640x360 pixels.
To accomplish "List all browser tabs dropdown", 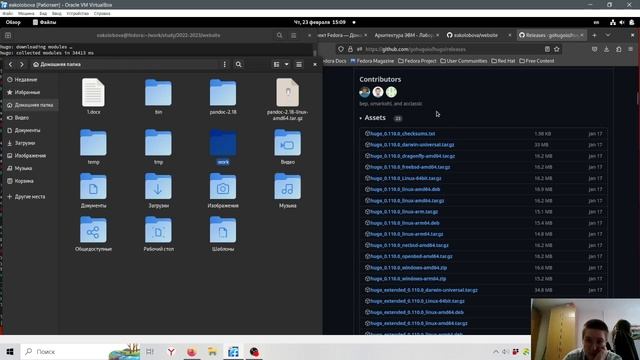I will click(x=608, y=35).
